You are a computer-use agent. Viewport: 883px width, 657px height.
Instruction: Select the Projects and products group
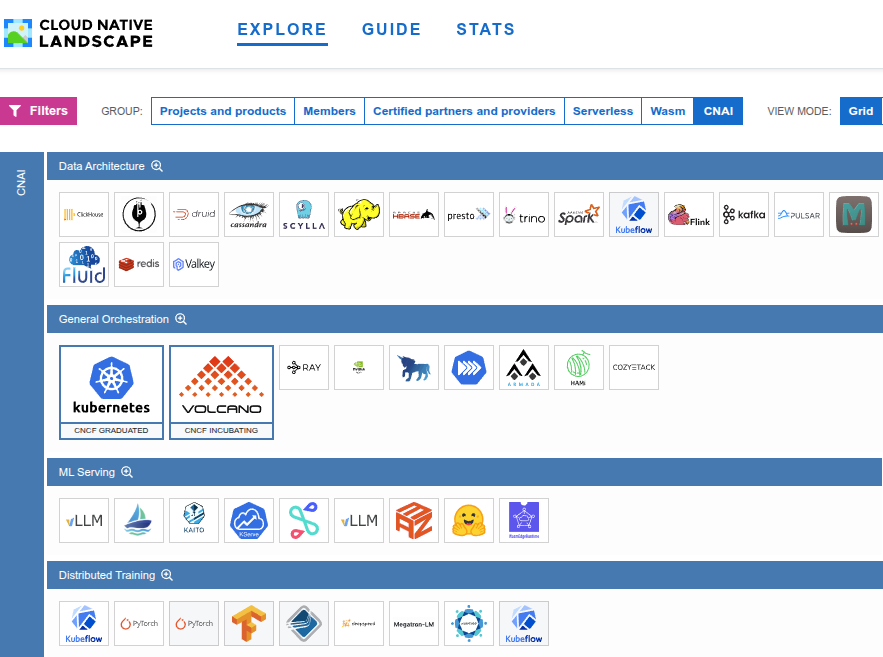pos(223,111)
